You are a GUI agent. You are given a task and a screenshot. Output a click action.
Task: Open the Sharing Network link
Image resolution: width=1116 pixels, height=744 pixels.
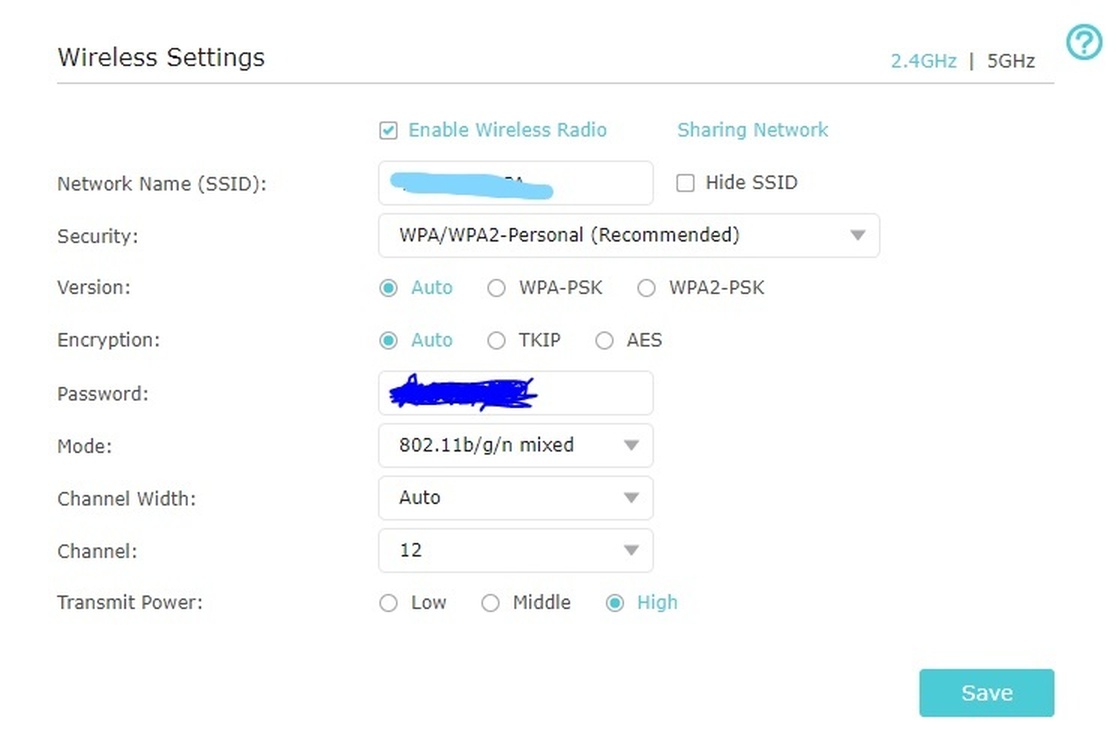pyautogui.click(x=752, y=130)
